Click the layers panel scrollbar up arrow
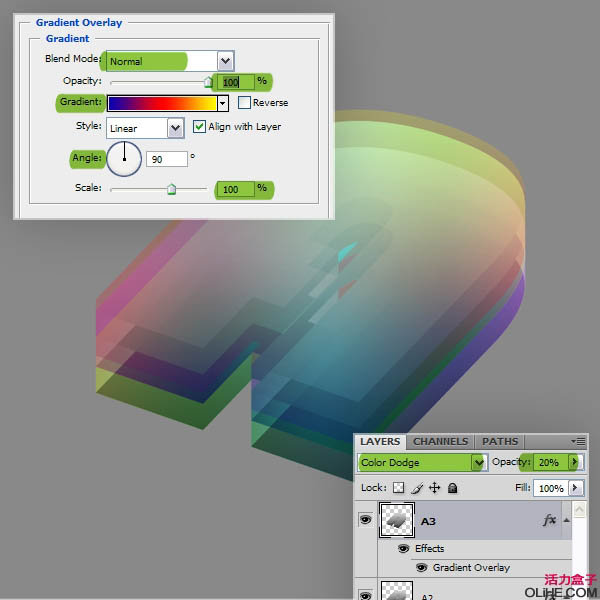The width and height of the screenshot is (600, 600). coord(579,509)
